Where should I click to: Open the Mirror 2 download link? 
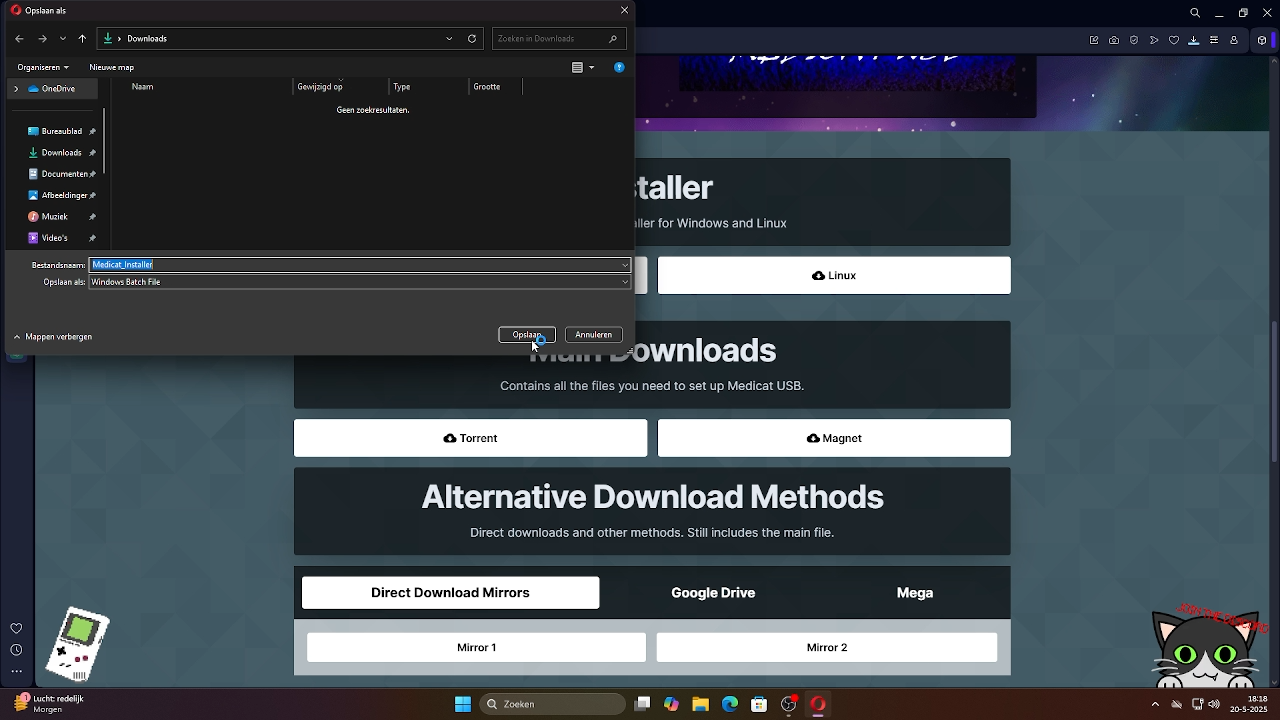pyautogui.click(x=827, y=647)
